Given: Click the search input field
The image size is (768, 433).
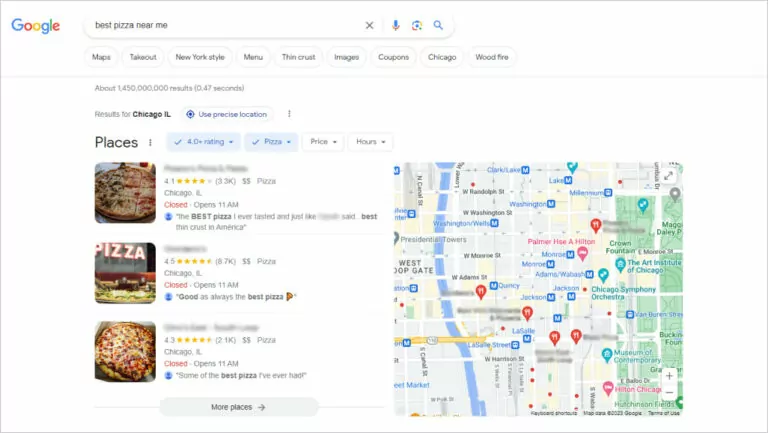Looking at the screenshot, I should click(x=220, y=26).
